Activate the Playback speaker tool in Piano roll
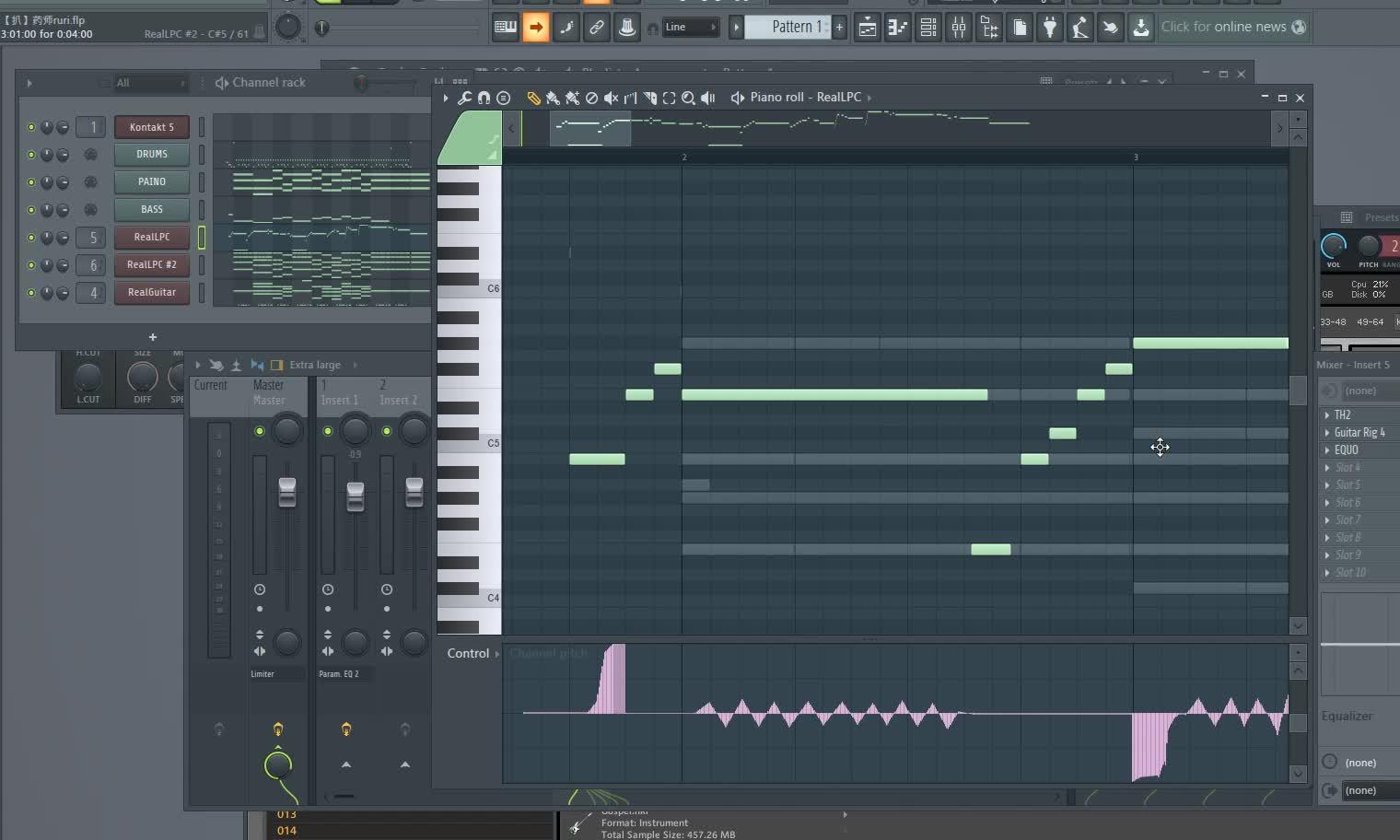The width and height of the screenshot is (1400, 840). pos(708,98)
